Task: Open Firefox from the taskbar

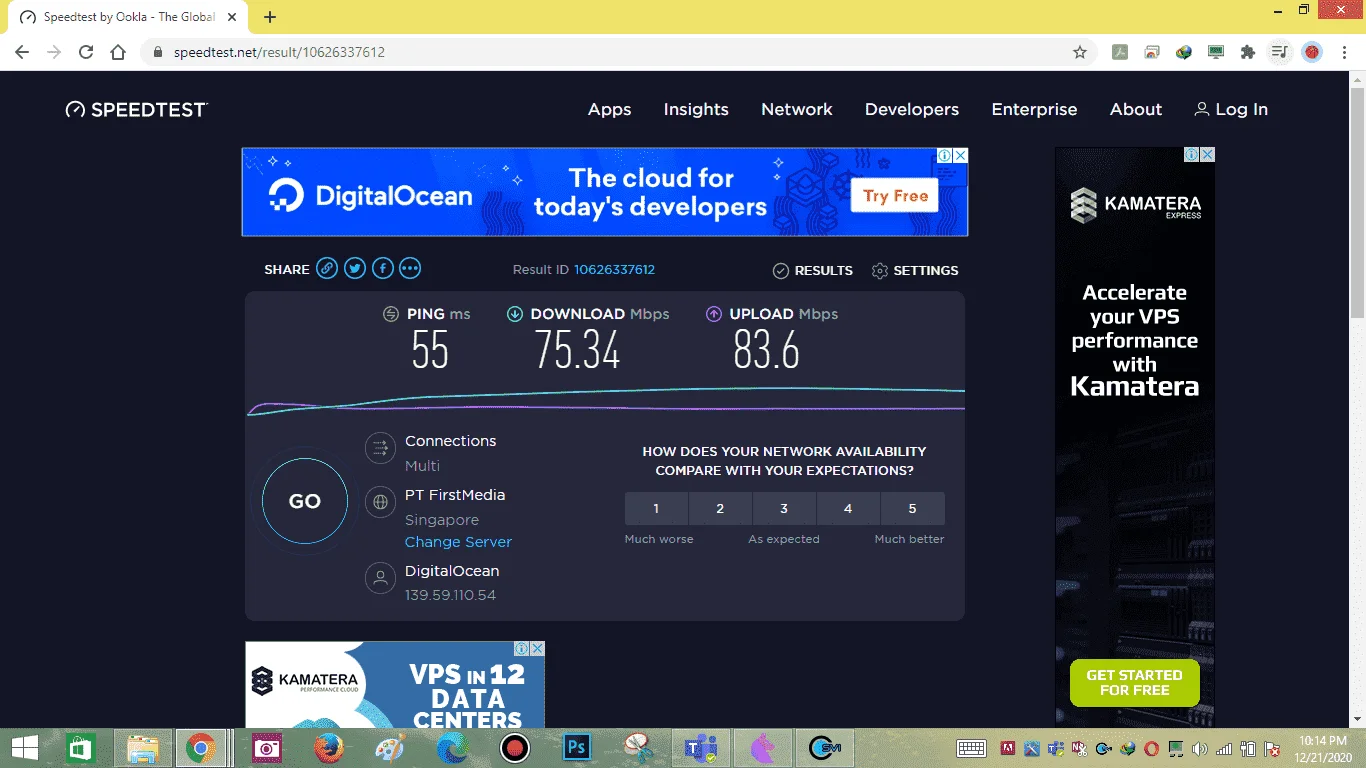Action: [327, 747]
